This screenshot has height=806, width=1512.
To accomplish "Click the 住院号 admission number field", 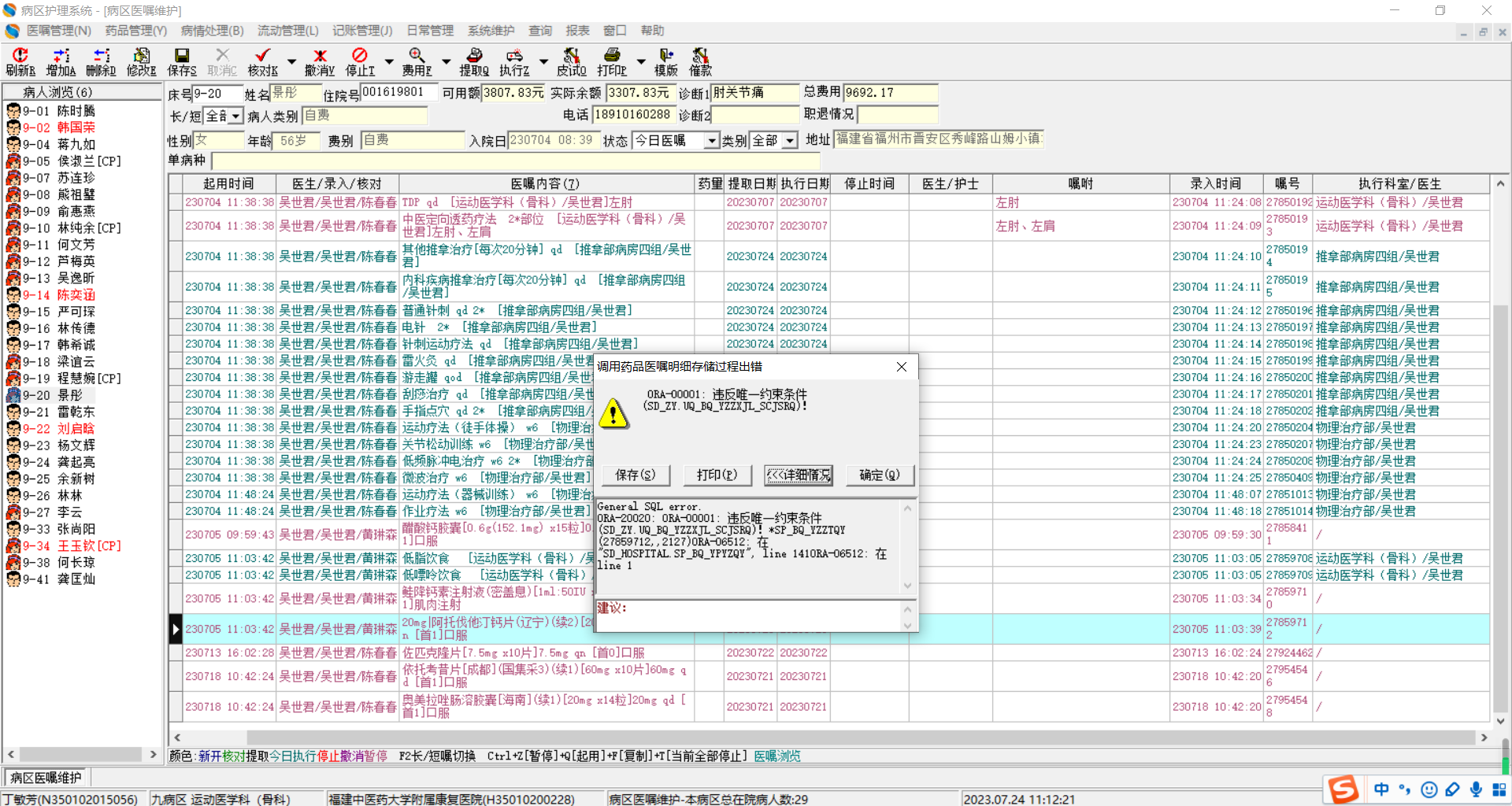I will tap(397, 93).
